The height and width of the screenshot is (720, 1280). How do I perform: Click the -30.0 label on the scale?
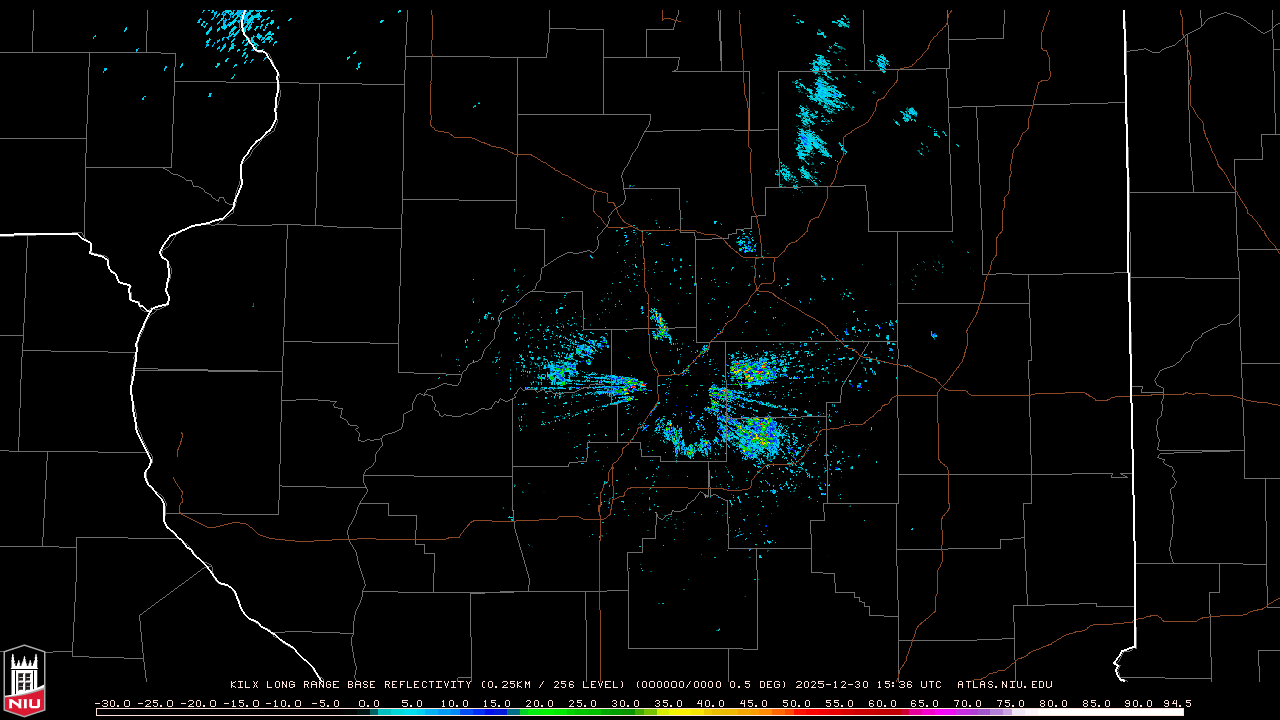(111, 703)
